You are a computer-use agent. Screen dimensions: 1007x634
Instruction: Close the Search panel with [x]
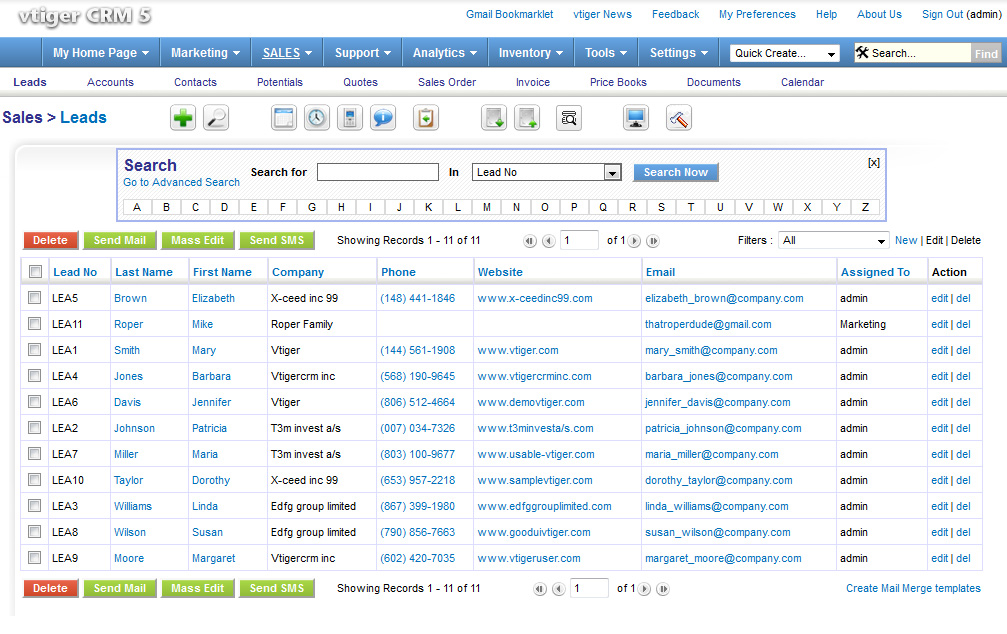point(873,163)
